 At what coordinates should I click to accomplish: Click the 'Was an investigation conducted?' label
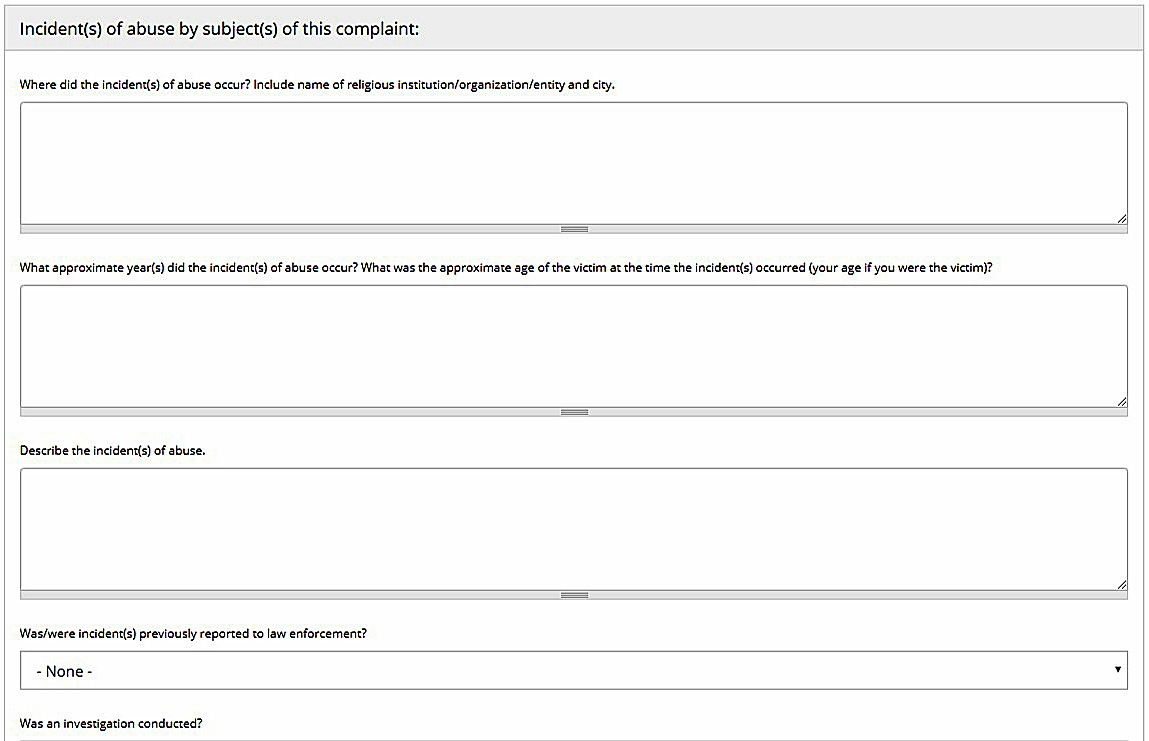pyautogui.click(x=111, y=723)
